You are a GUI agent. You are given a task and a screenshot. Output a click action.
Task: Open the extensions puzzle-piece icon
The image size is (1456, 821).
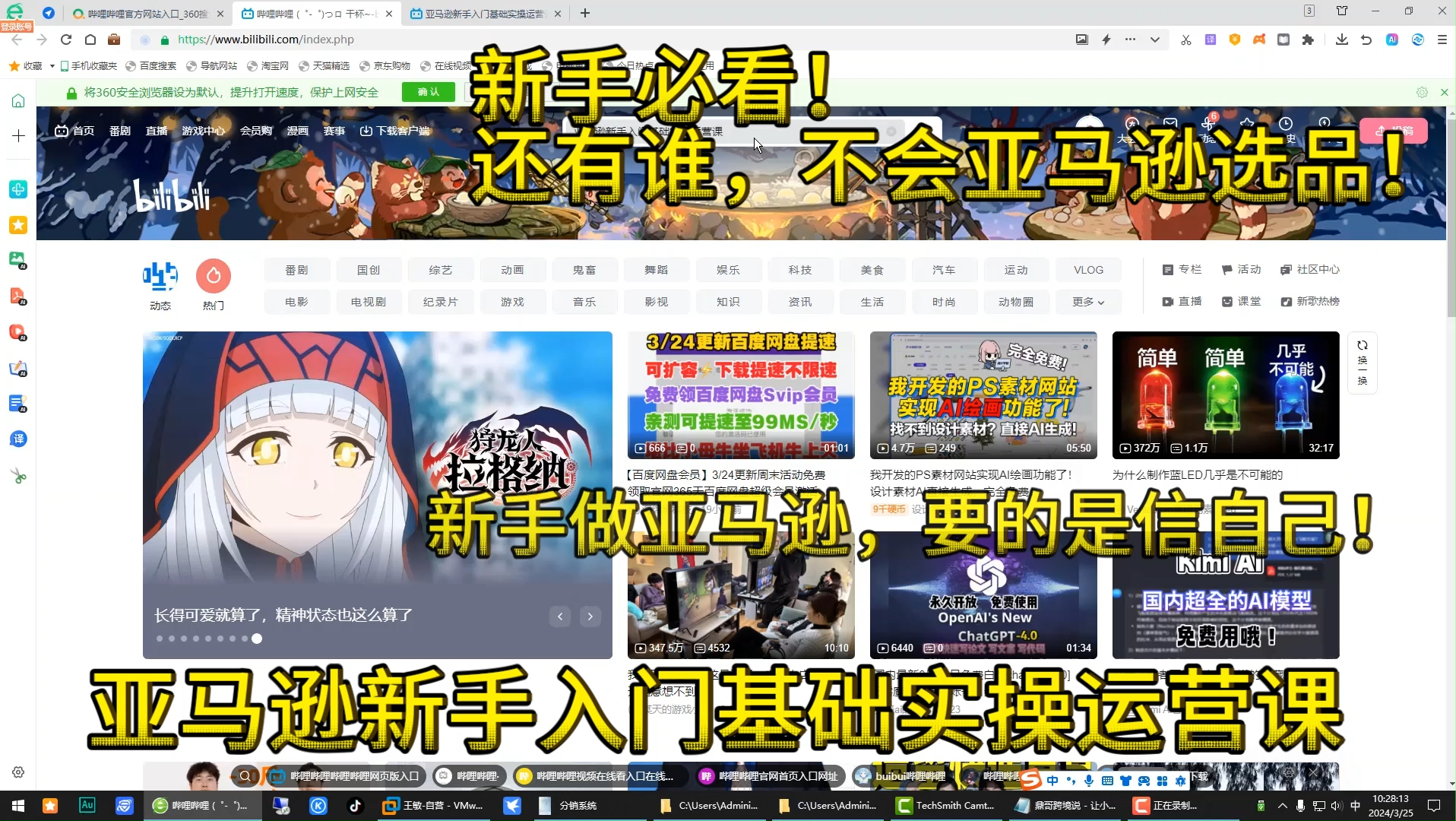tap(1309, 40)
